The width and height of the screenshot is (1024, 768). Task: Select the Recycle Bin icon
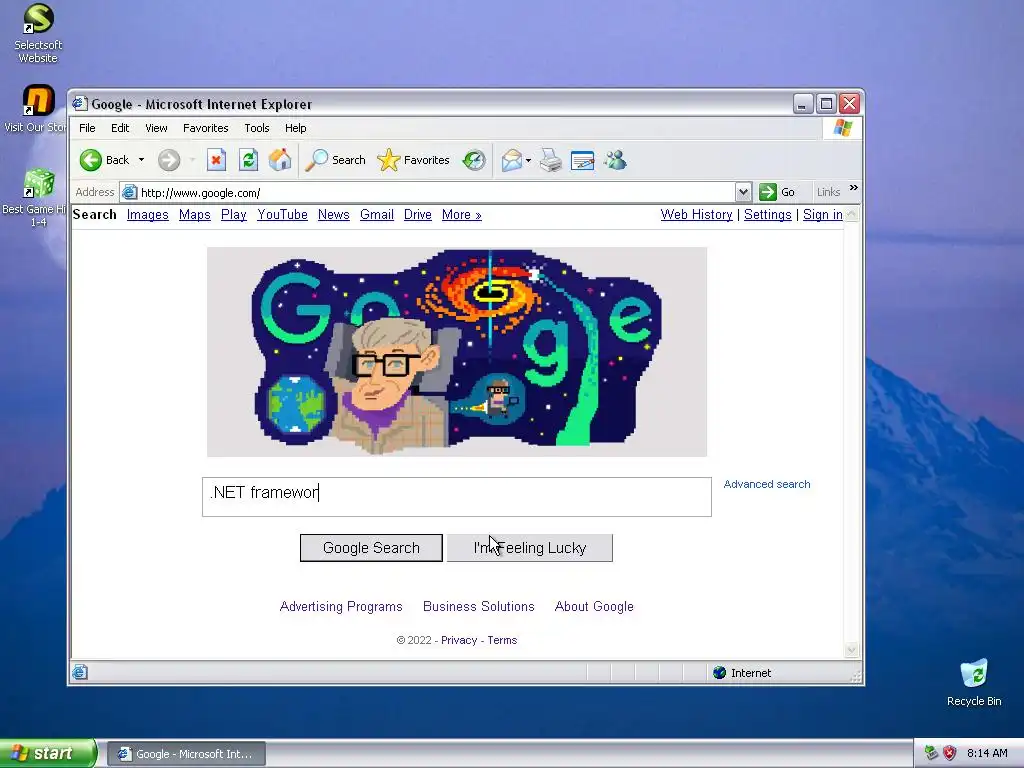tap(974, 682)
